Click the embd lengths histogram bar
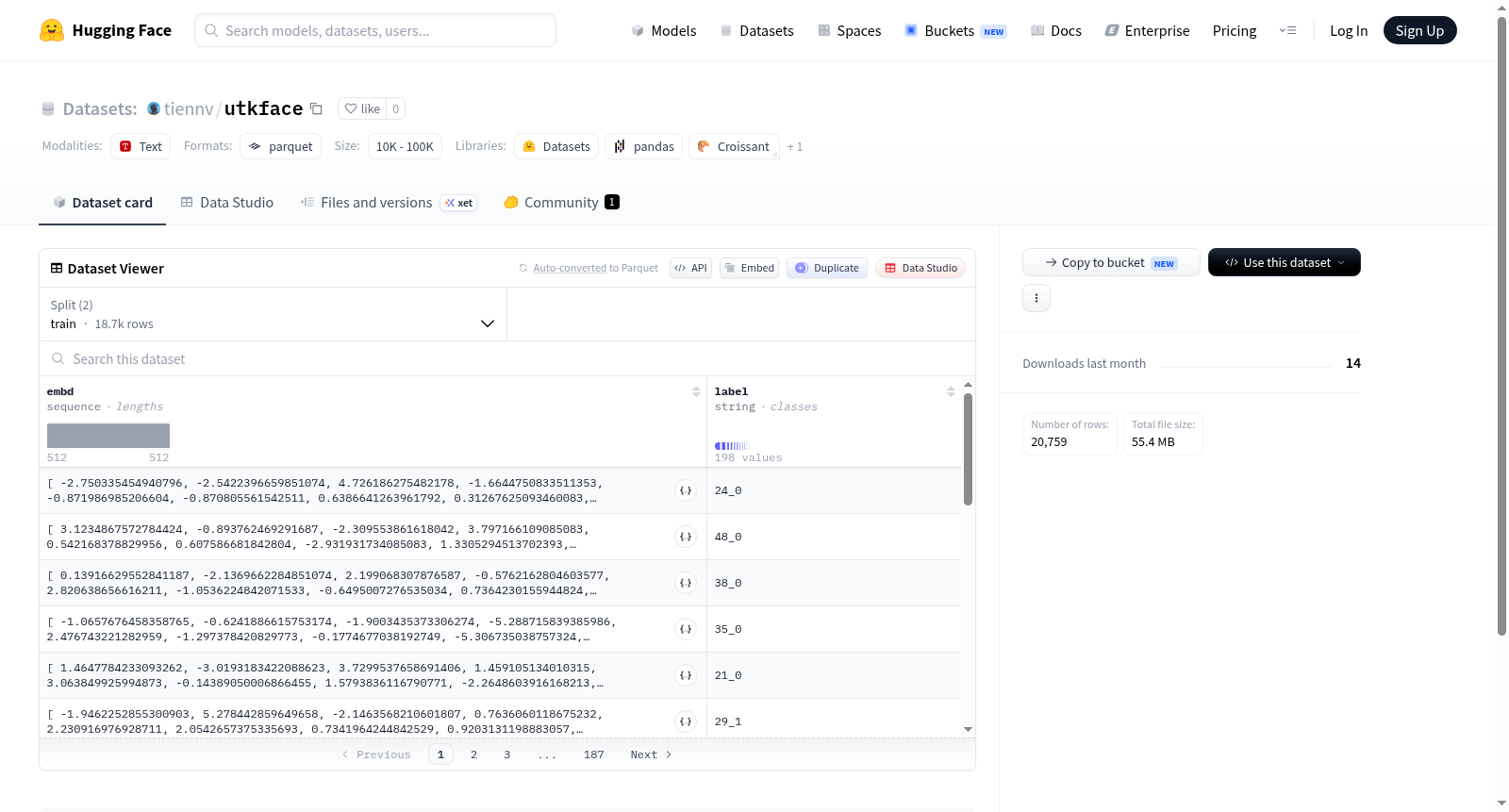 [108, 436]
